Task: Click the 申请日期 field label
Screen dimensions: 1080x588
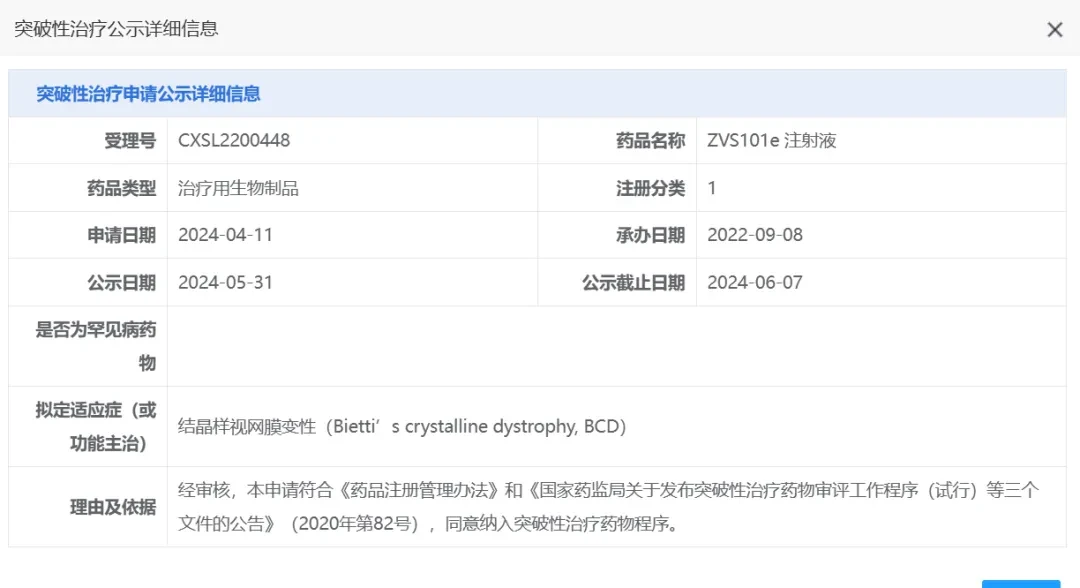Action: click(121, 235)
